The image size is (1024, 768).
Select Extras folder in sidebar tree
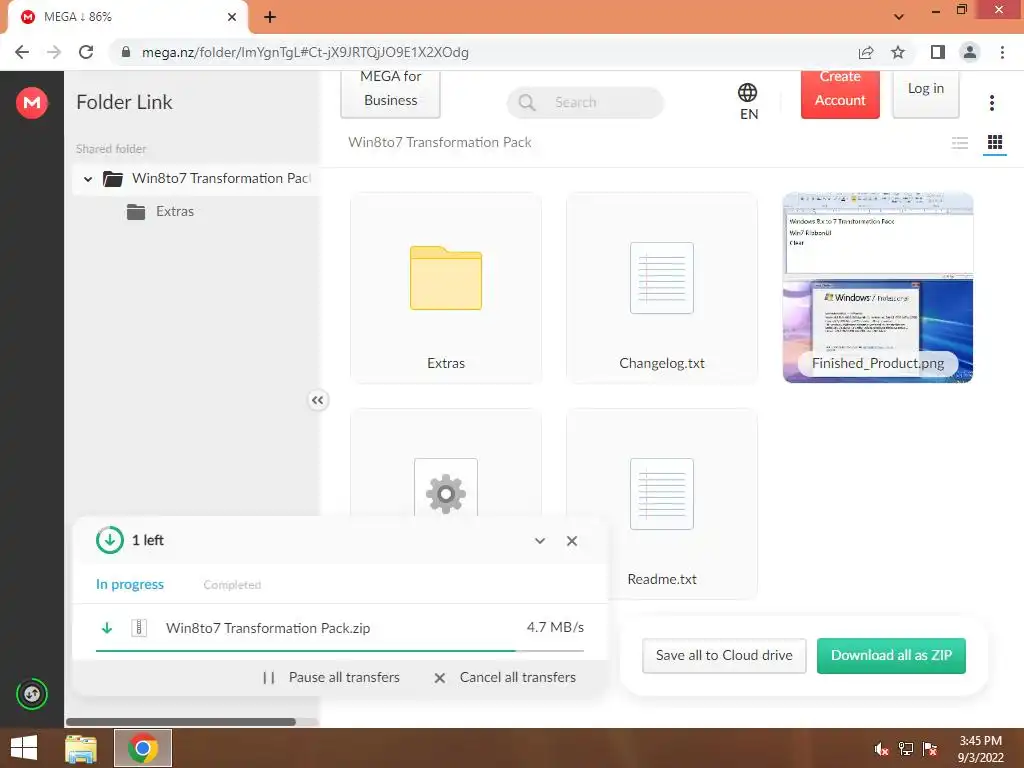(x=161, y=212)
